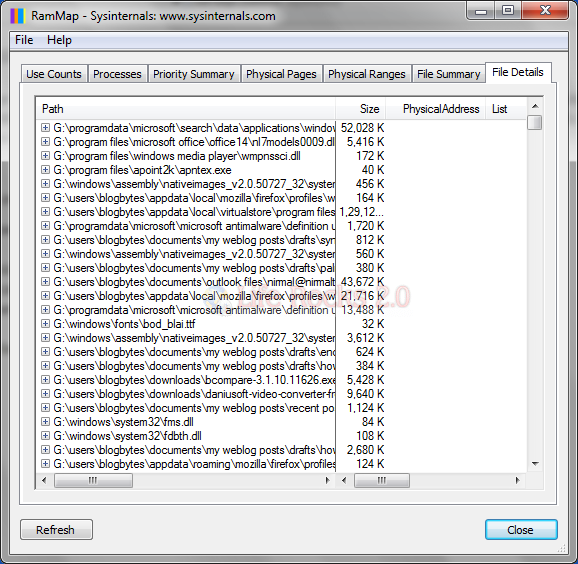Expand the firefox profiles row sized 164 K
This screenshot has width=578, height=564.
[45, 198]
